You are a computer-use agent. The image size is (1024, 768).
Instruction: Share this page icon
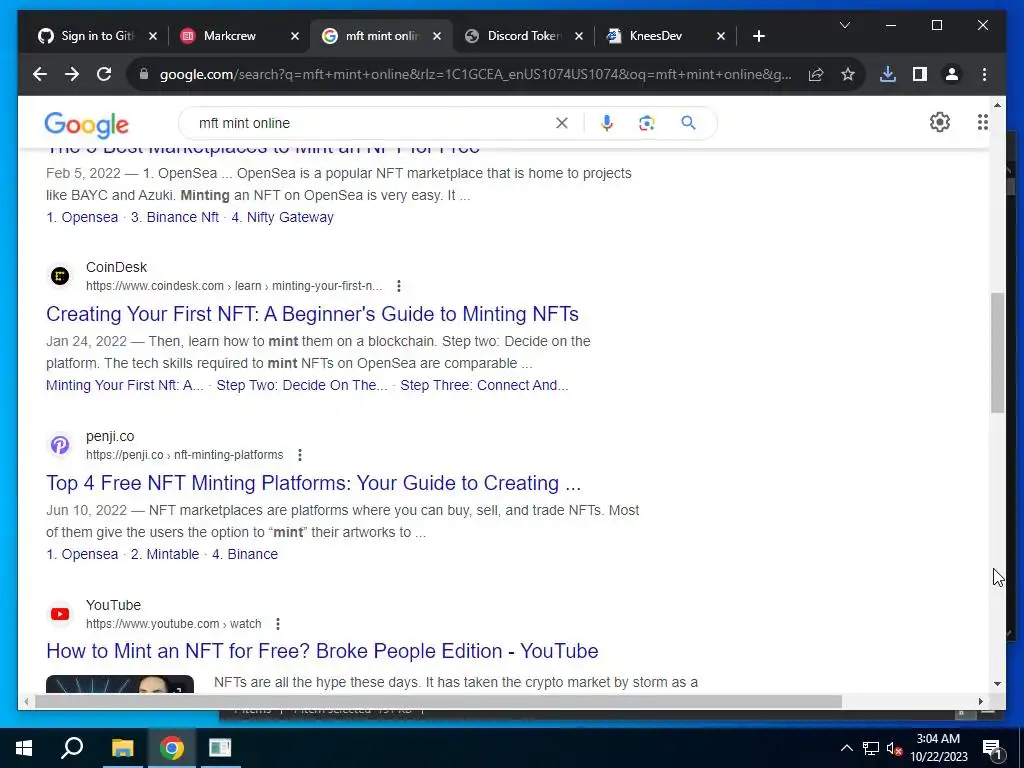click(816, 74)
